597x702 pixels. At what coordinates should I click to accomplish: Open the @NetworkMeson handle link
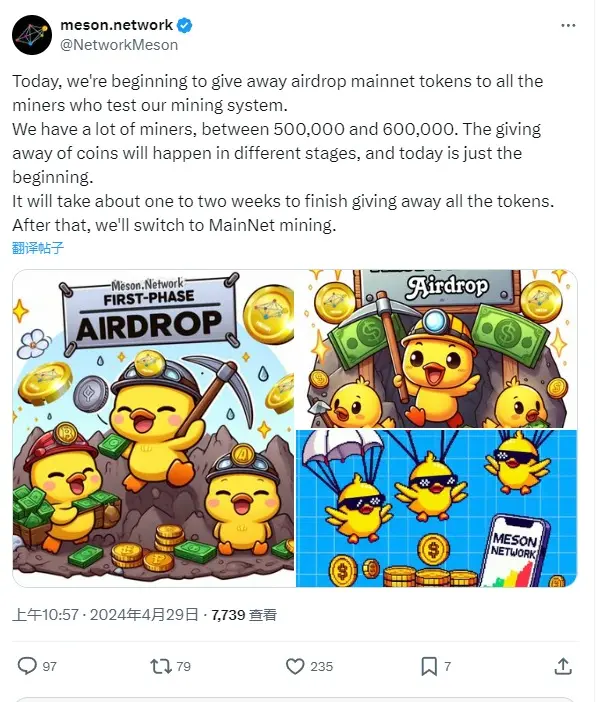(x=119, y=45)
